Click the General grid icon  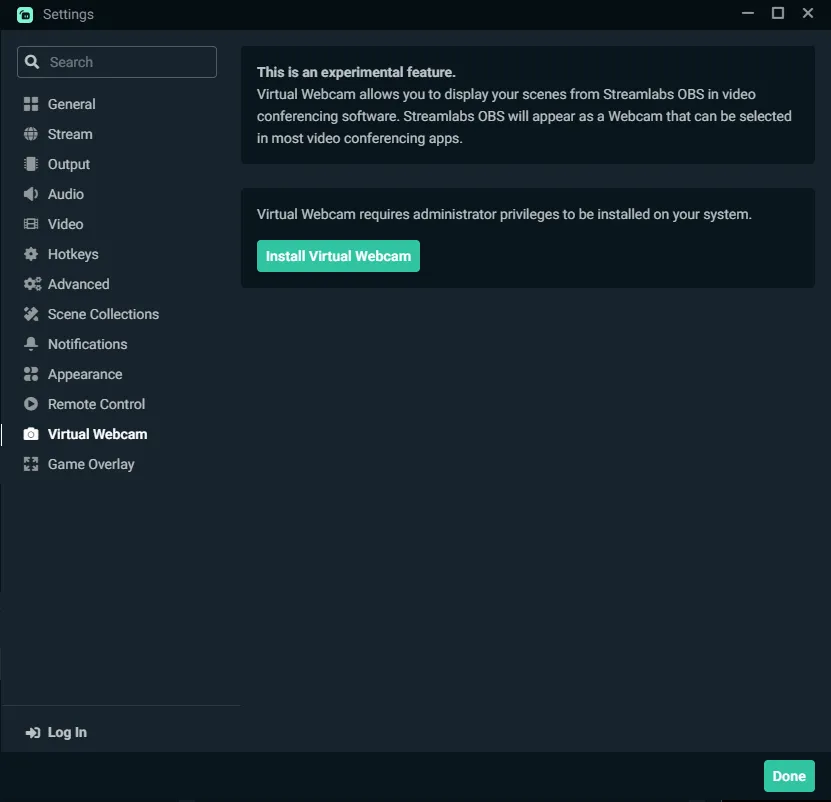pyautogui.click(x=31, y=104)
